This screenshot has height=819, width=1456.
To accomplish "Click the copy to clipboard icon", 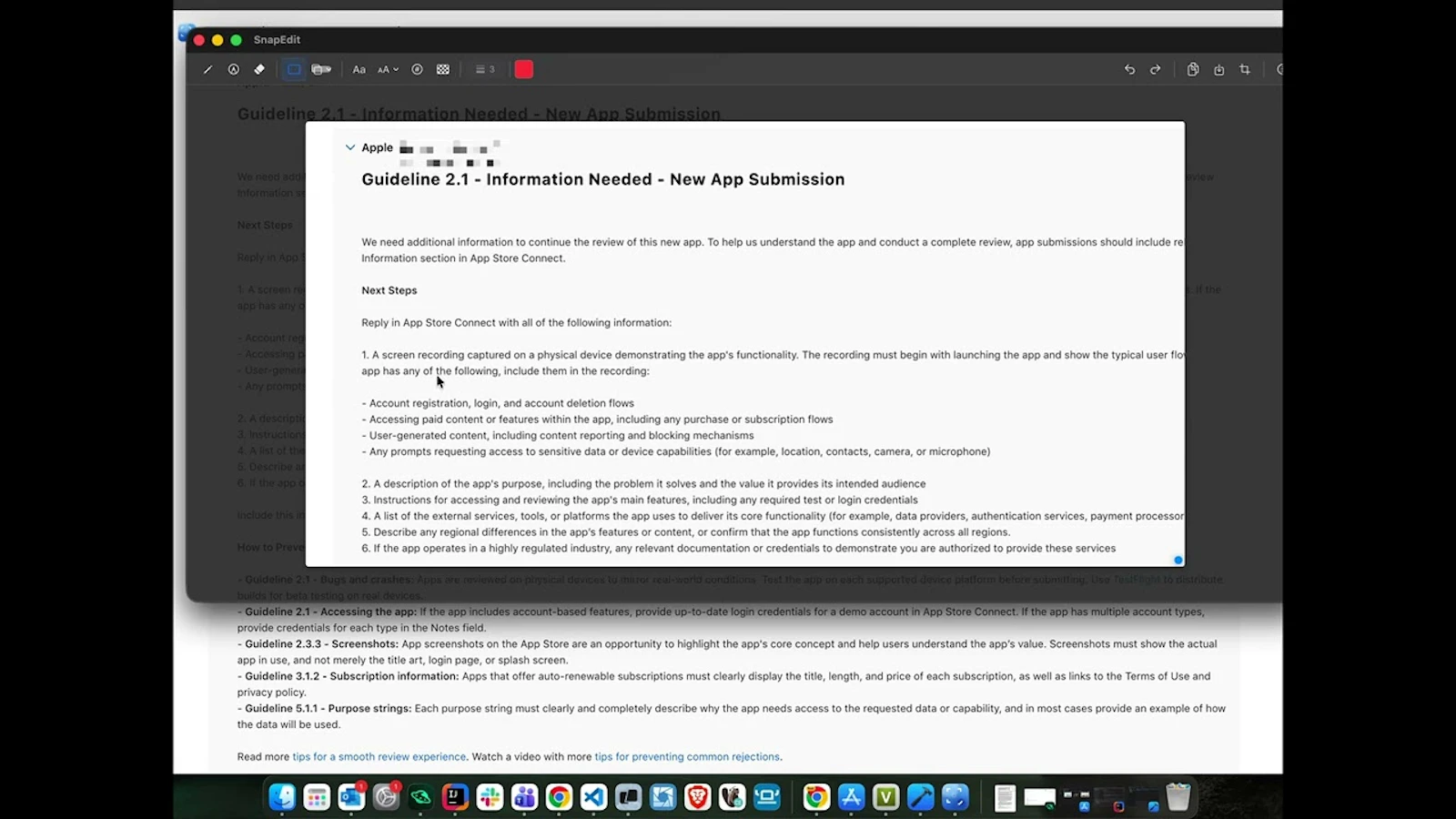I will click(x=1193, y=69).
